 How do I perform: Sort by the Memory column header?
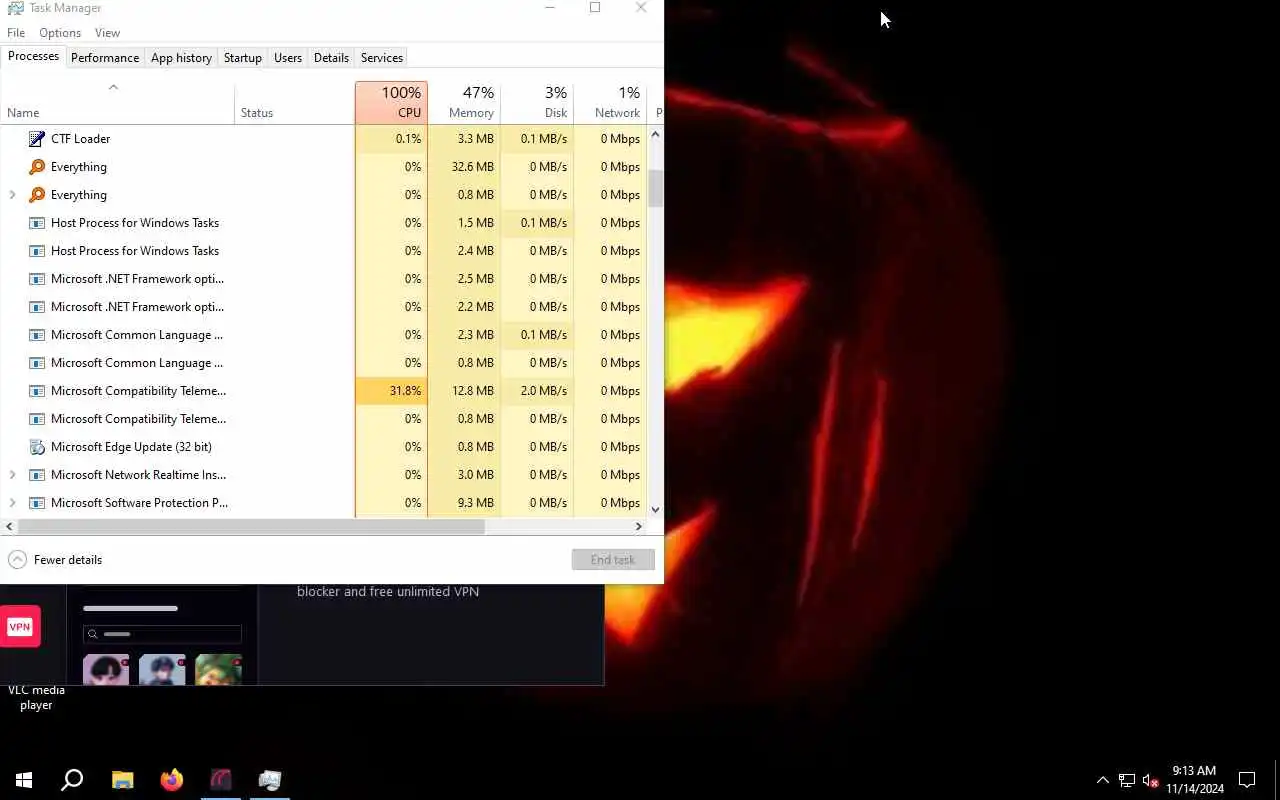point(464,102)
